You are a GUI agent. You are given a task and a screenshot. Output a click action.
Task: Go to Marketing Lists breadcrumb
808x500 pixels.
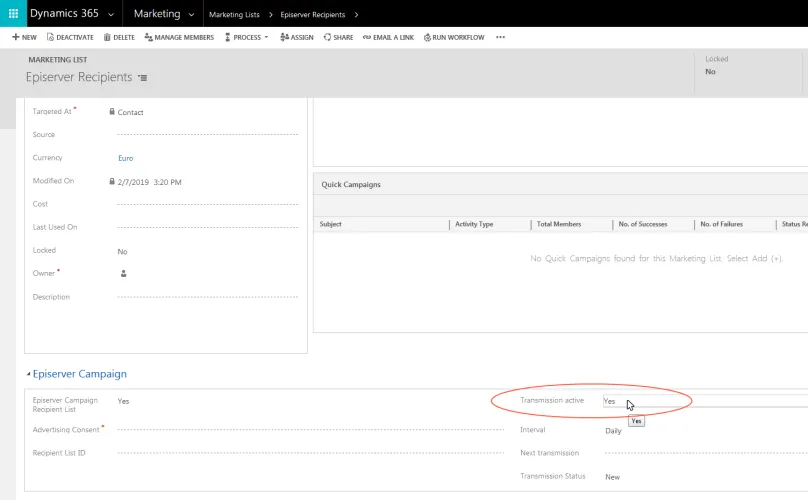(234, 14)
